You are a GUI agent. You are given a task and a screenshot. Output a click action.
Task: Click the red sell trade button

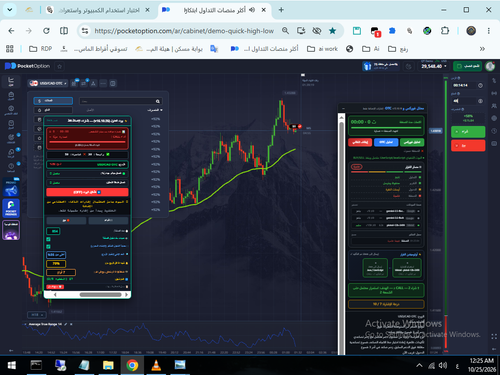click(x=468, y=146)
